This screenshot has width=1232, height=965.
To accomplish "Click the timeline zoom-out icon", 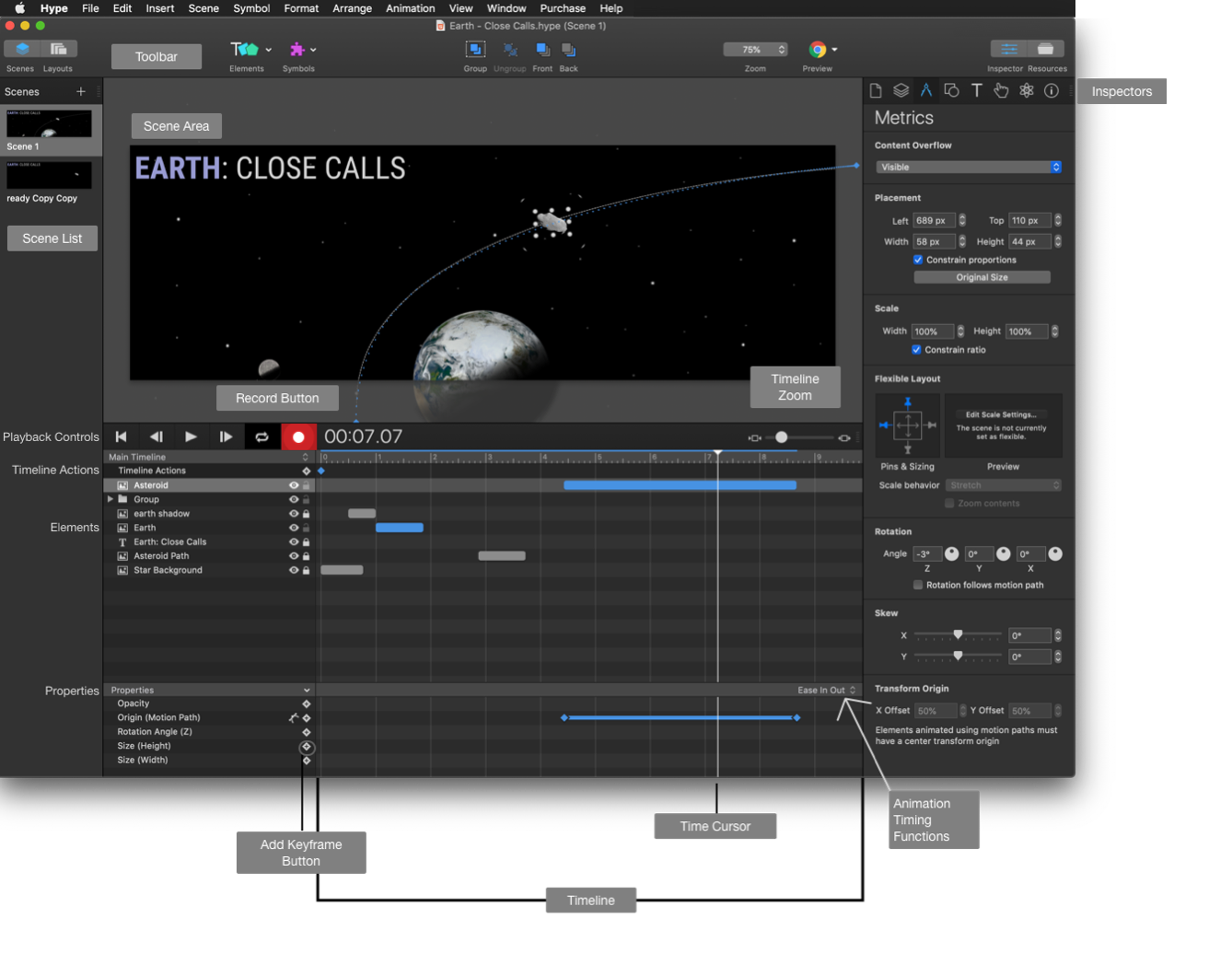I will coord(755,438).
